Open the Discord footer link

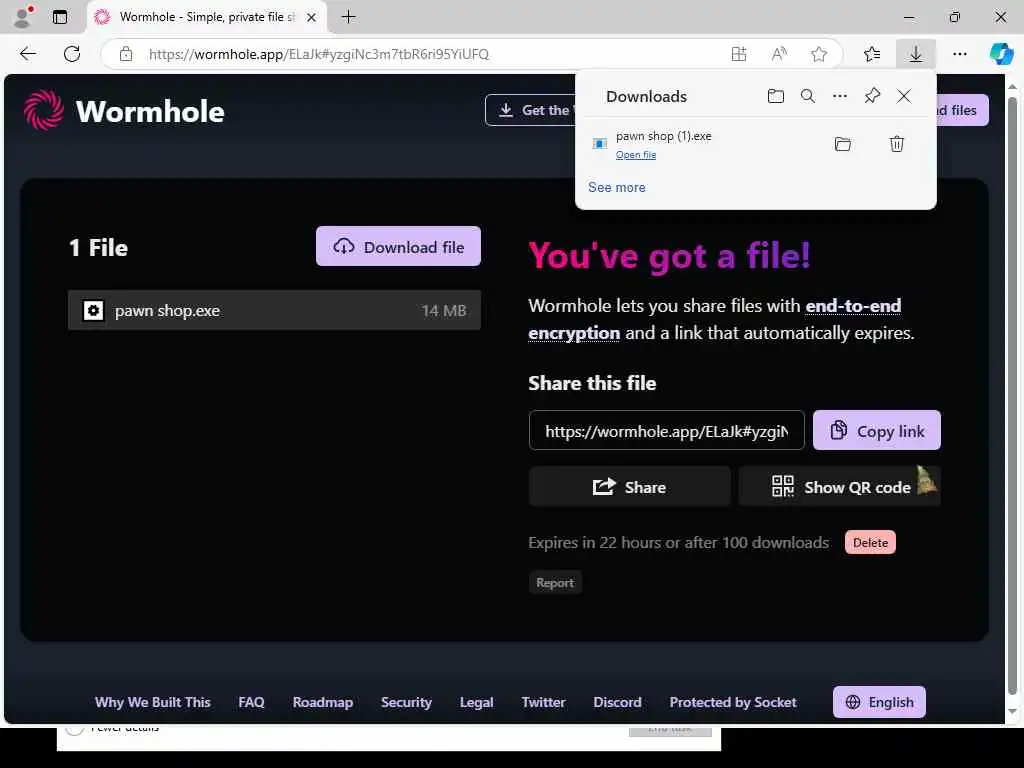tap(617, 702)
